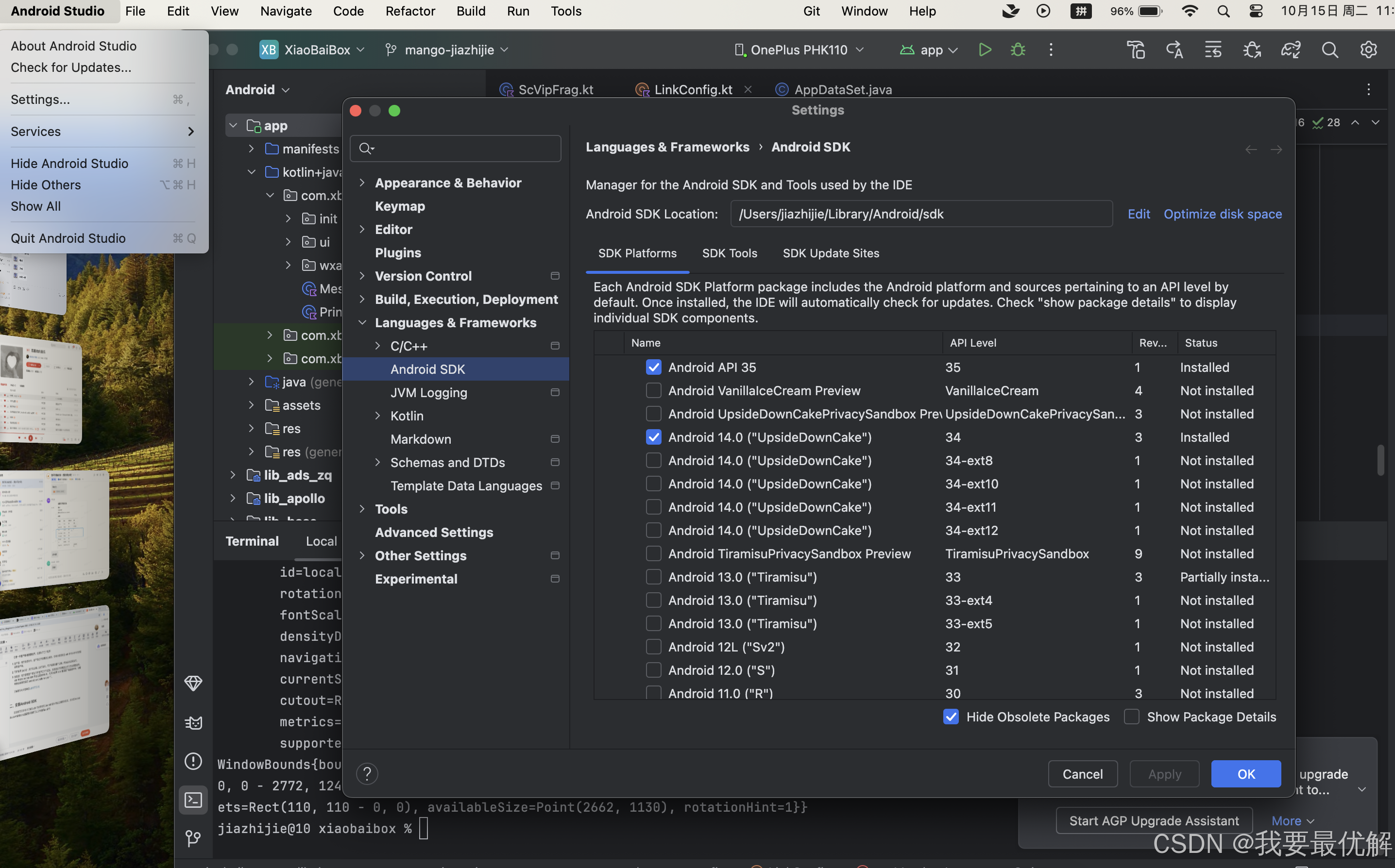Image resolution: width=1395 pixels, height=868 pixels.
Task: Expand Editor settings section
Action: click(x=362, y=229)
